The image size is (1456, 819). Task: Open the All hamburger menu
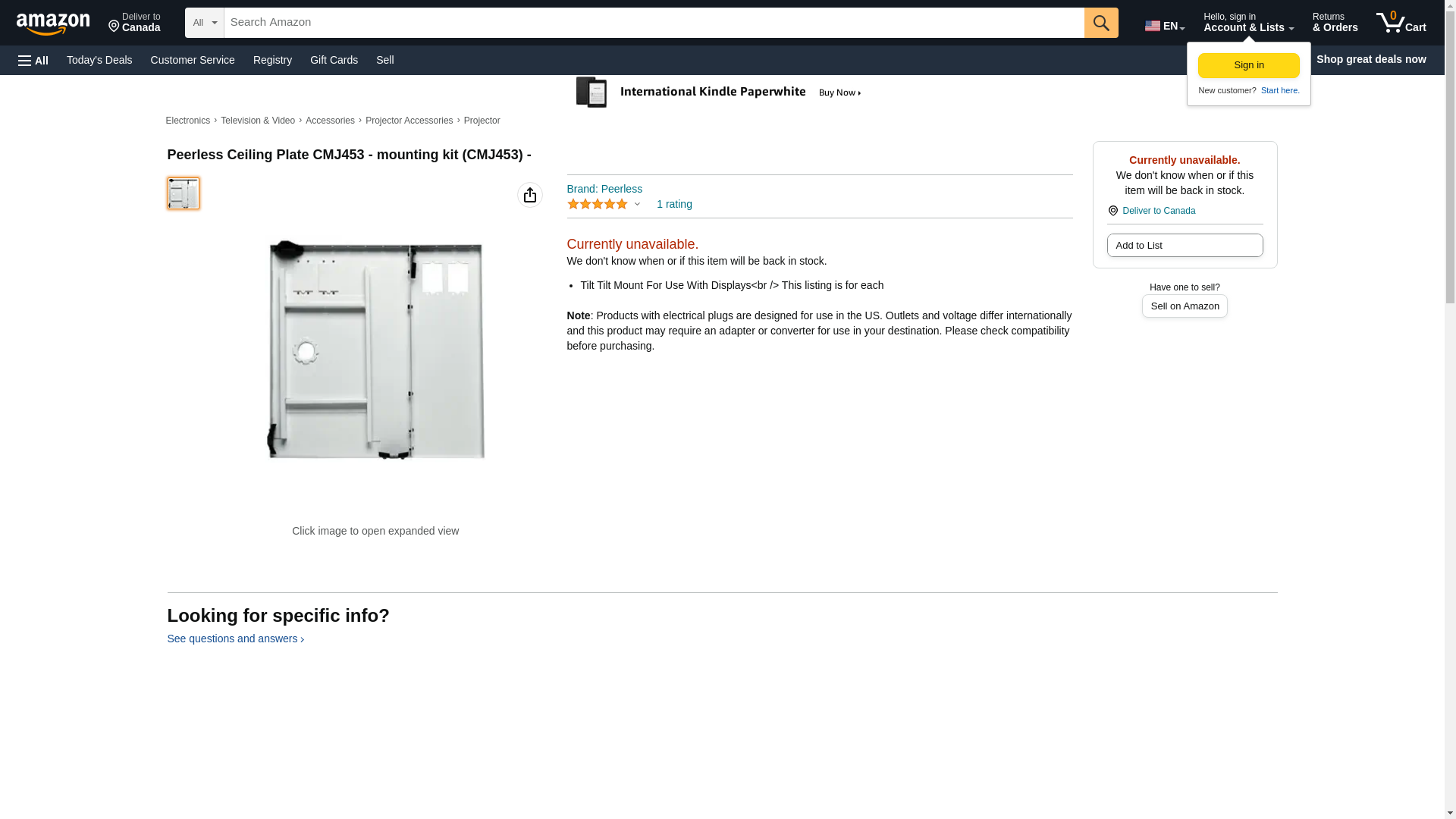click(x=33, y=60)
